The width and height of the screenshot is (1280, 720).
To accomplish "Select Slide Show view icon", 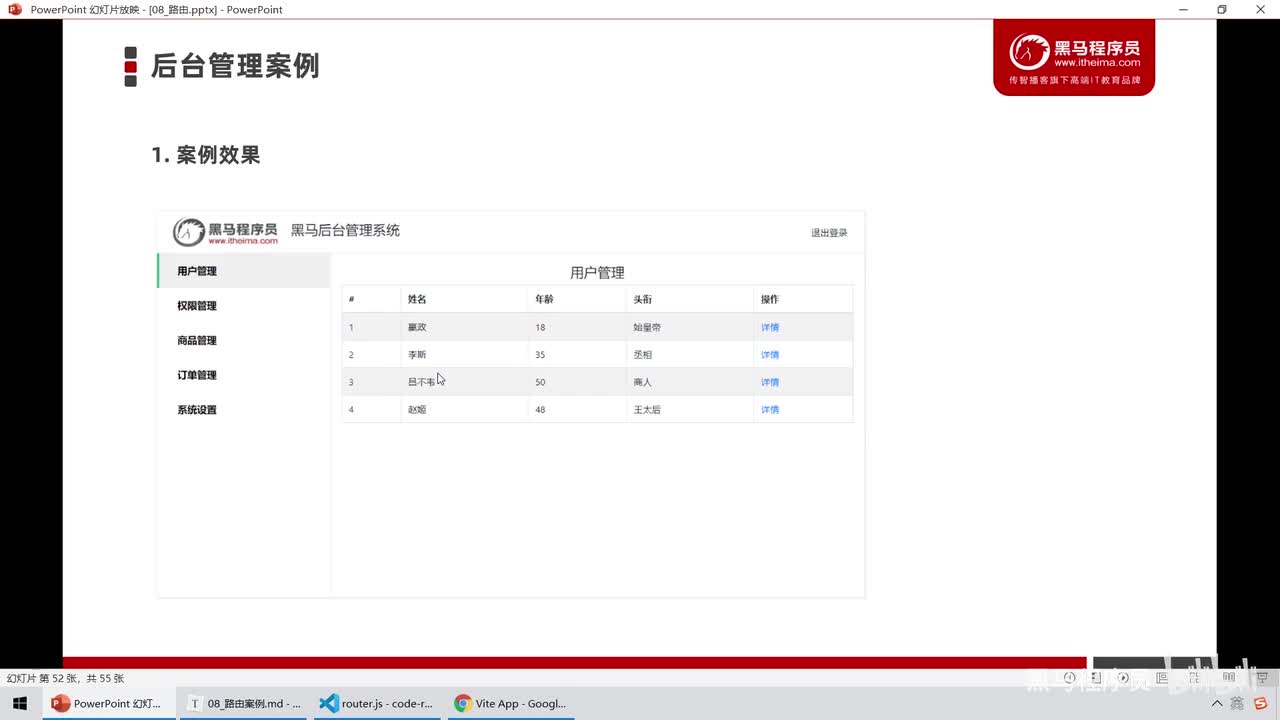I will pyautogui.click(x=1261, y=677).
